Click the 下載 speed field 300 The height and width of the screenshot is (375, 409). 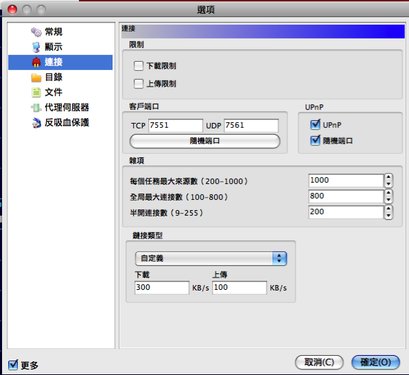(162, 288)
